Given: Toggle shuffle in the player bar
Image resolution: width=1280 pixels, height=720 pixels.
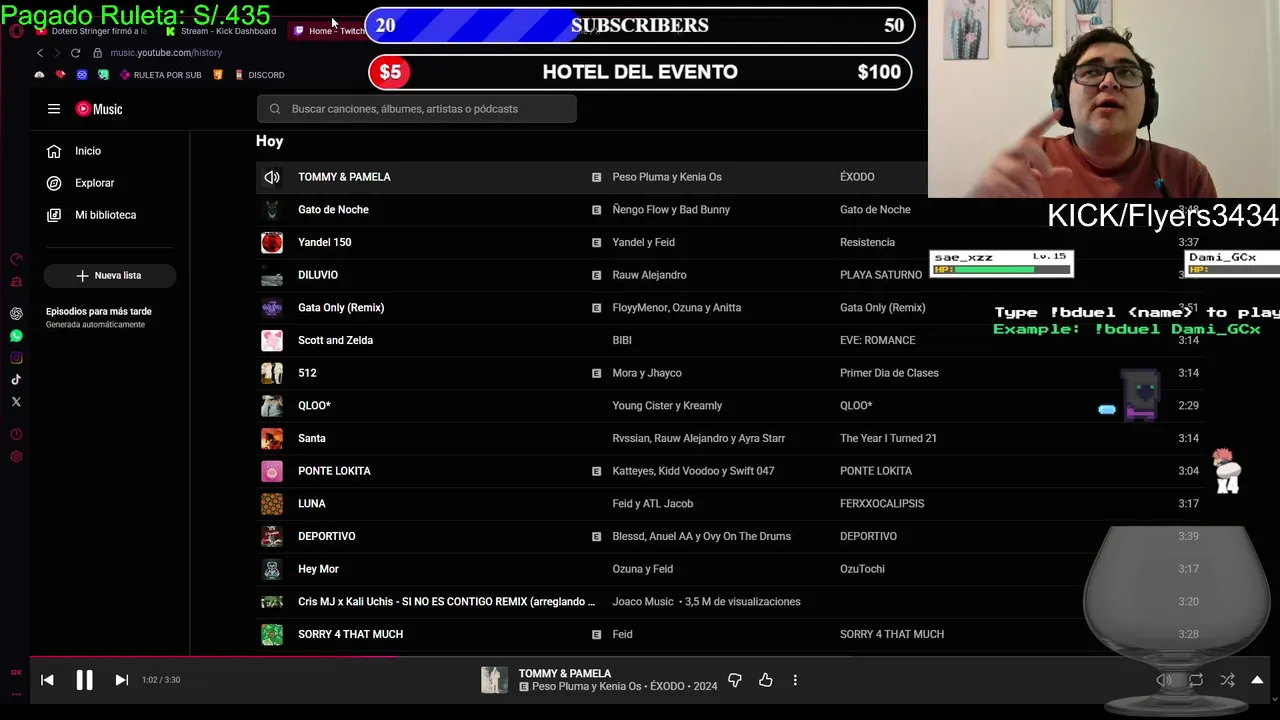Looking at the screenshot, I should point(1227,680).
